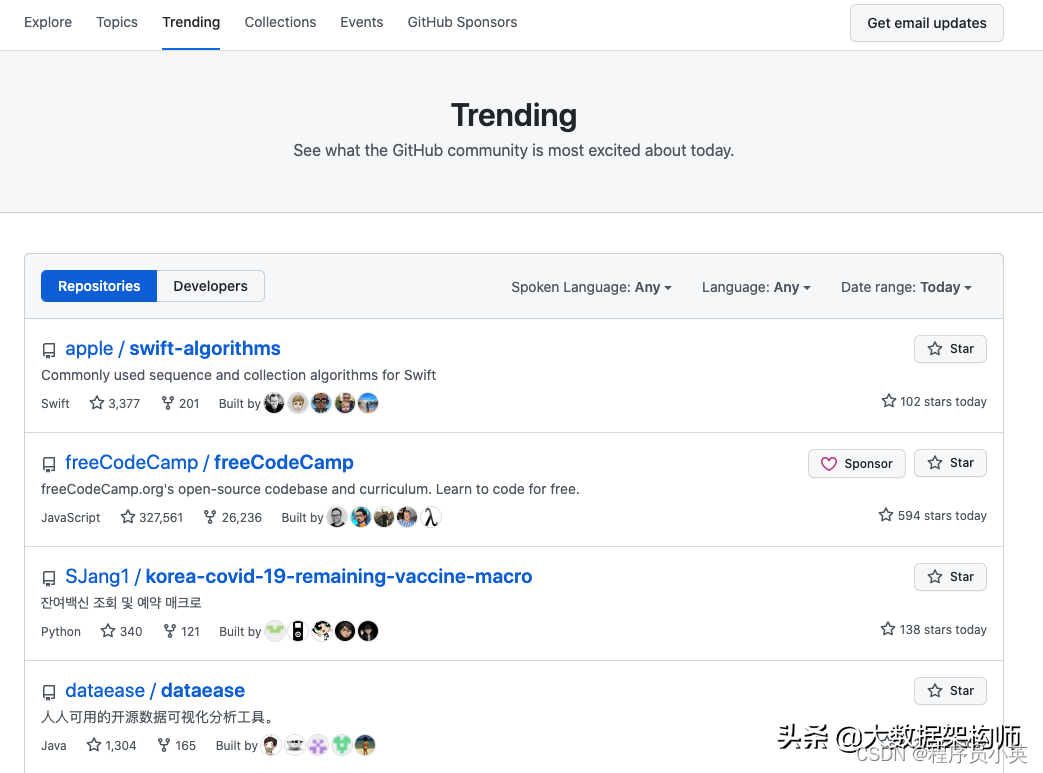Open dataease / dataease repository link
1043x773 pixels.
coord(155,691)
